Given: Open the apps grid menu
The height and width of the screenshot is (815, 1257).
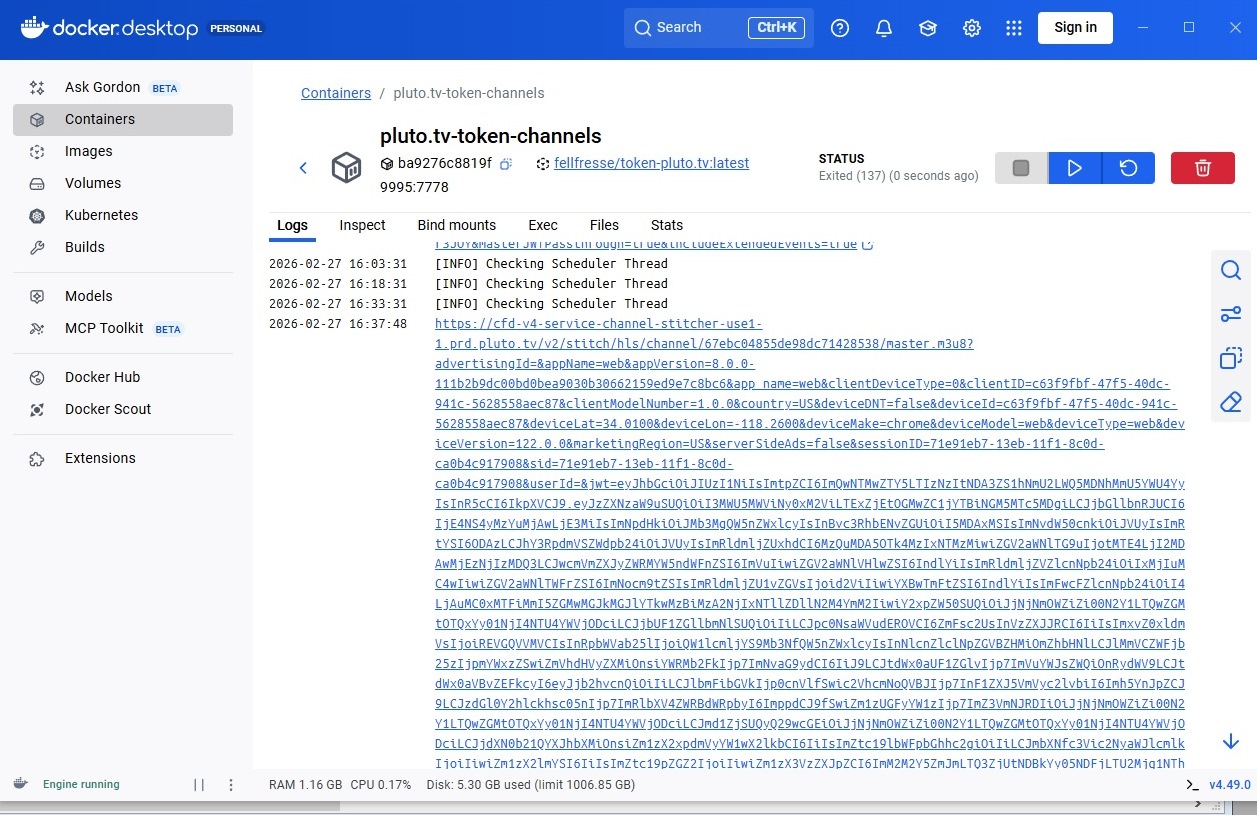Looking at the screenshot, I should click(x=1014, y=28).
